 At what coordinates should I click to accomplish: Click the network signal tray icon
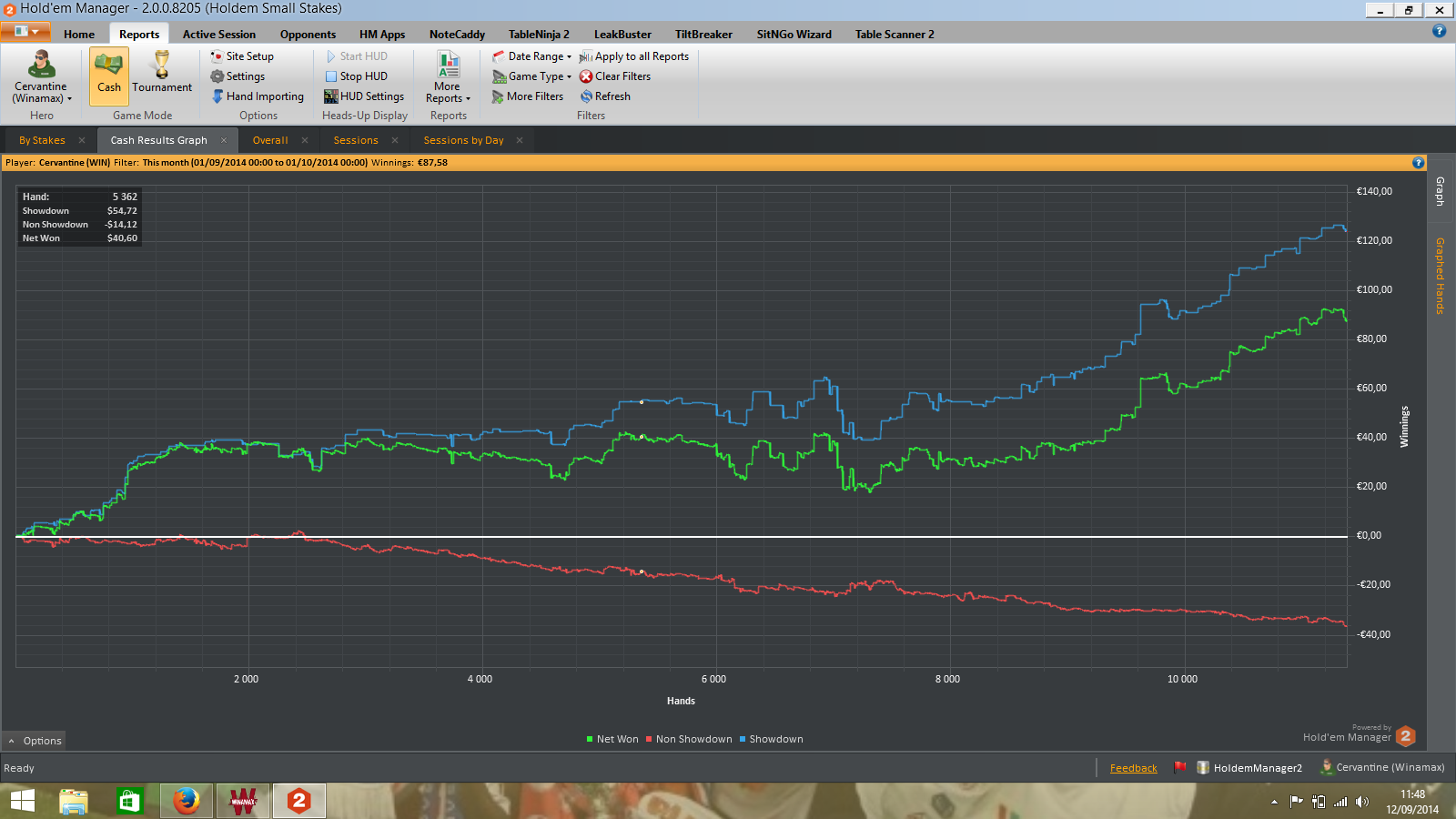tap(1340, 802)
